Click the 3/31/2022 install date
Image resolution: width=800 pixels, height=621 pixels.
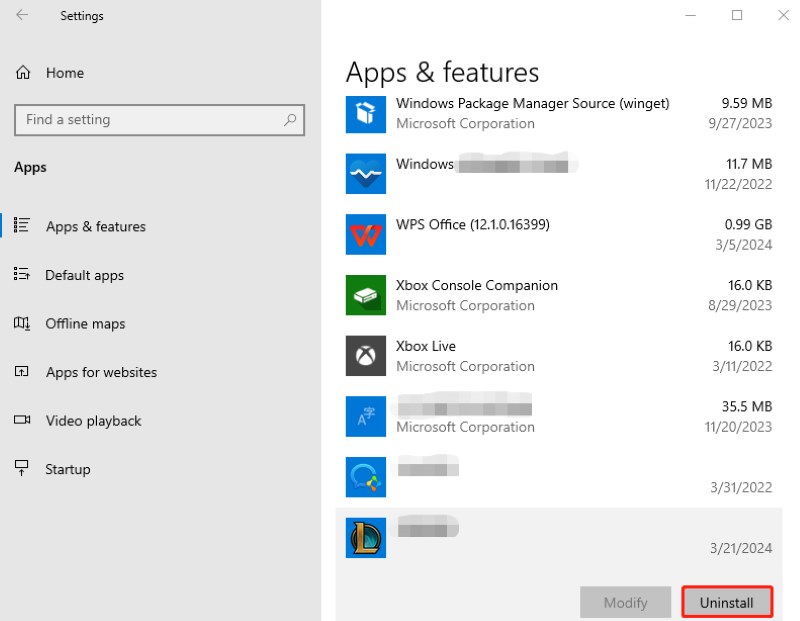tap(741, 487)
